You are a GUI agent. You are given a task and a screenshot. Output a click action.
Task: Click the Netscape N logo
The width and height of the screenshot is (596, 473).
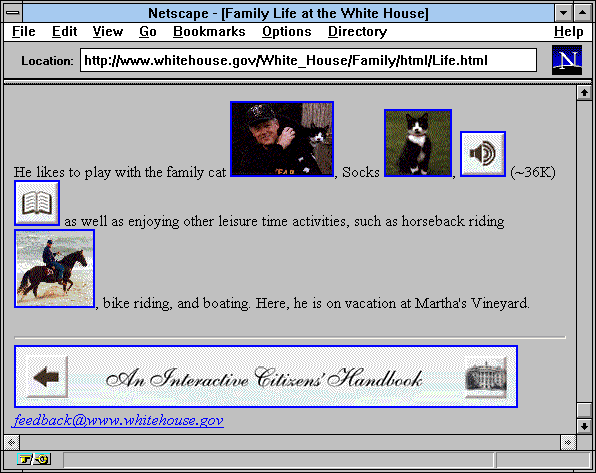tap(567, 60)
